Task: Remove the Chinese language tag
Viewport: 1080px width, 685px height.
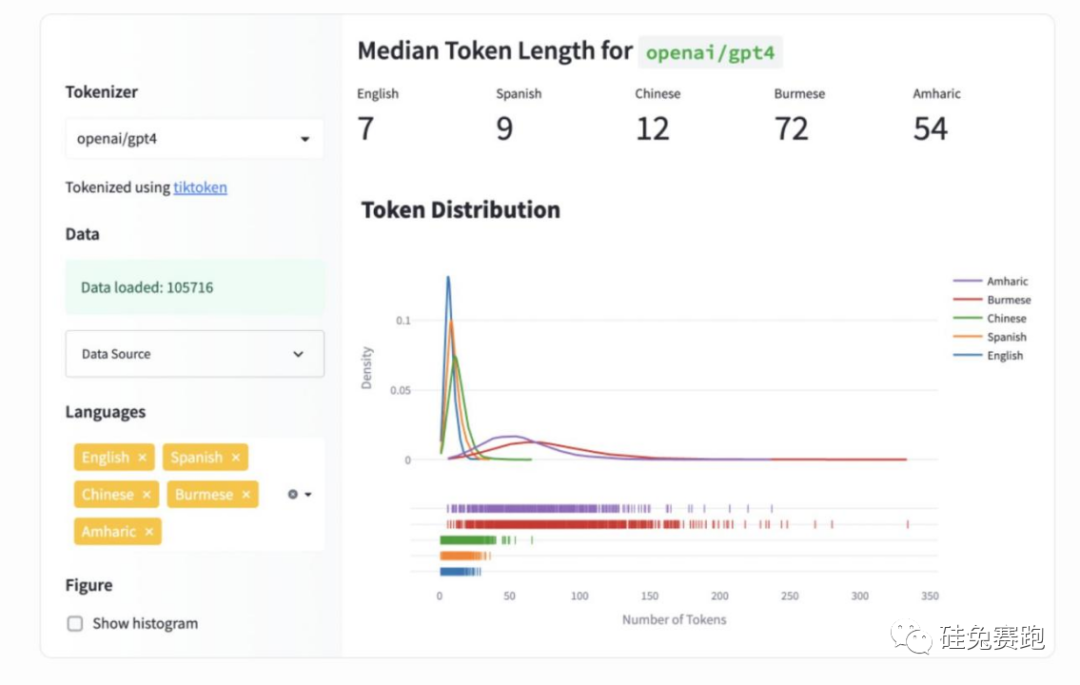Action: click(x=146, y=494)
